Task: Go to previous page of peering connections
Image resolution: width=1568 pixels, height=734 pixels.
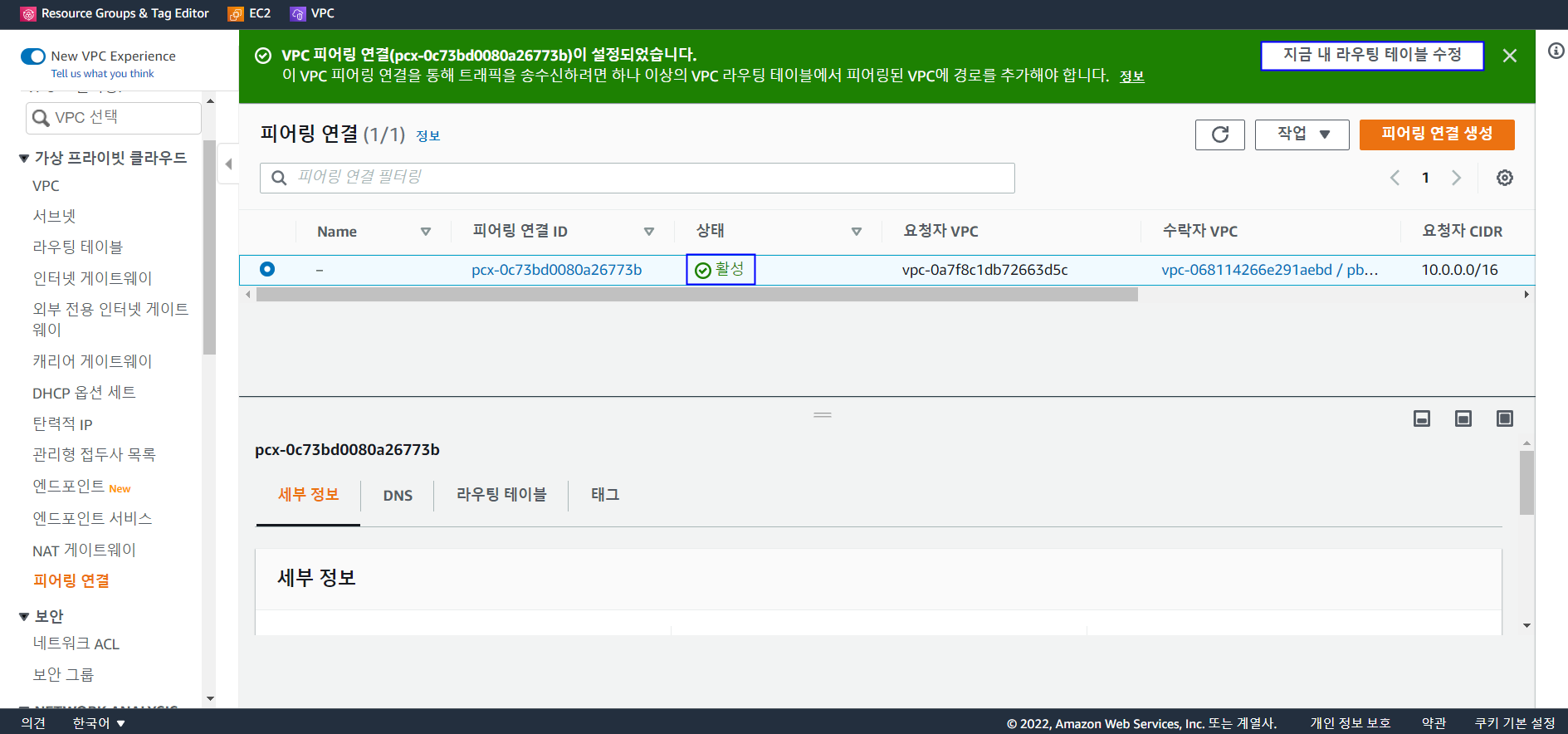Action: 1395,178
